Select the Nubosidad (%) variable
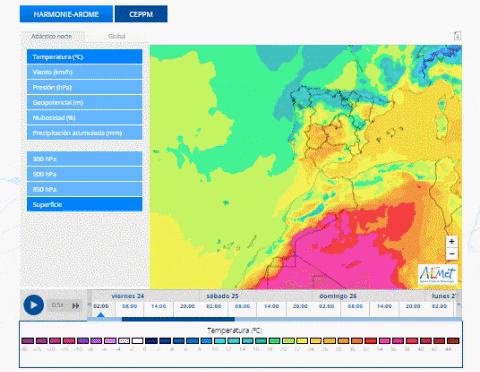Image resolution: width=480 pixels, height=372 pixels. (85, 118)
